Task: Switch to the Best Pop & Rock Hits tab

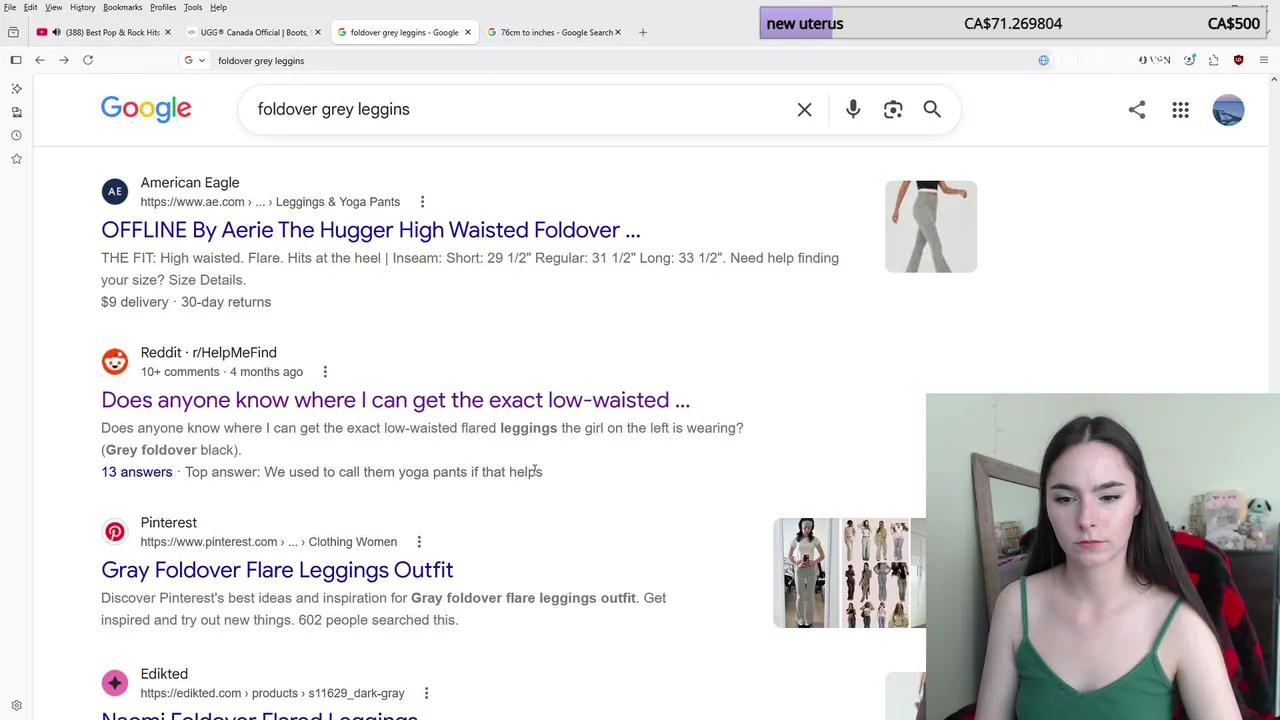Action: (103, 32)
